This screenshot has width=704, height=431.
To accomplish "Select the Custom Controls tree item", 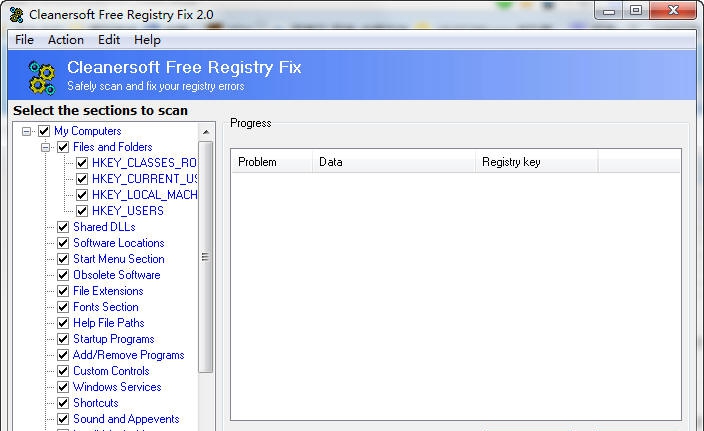I will point(111,371).
